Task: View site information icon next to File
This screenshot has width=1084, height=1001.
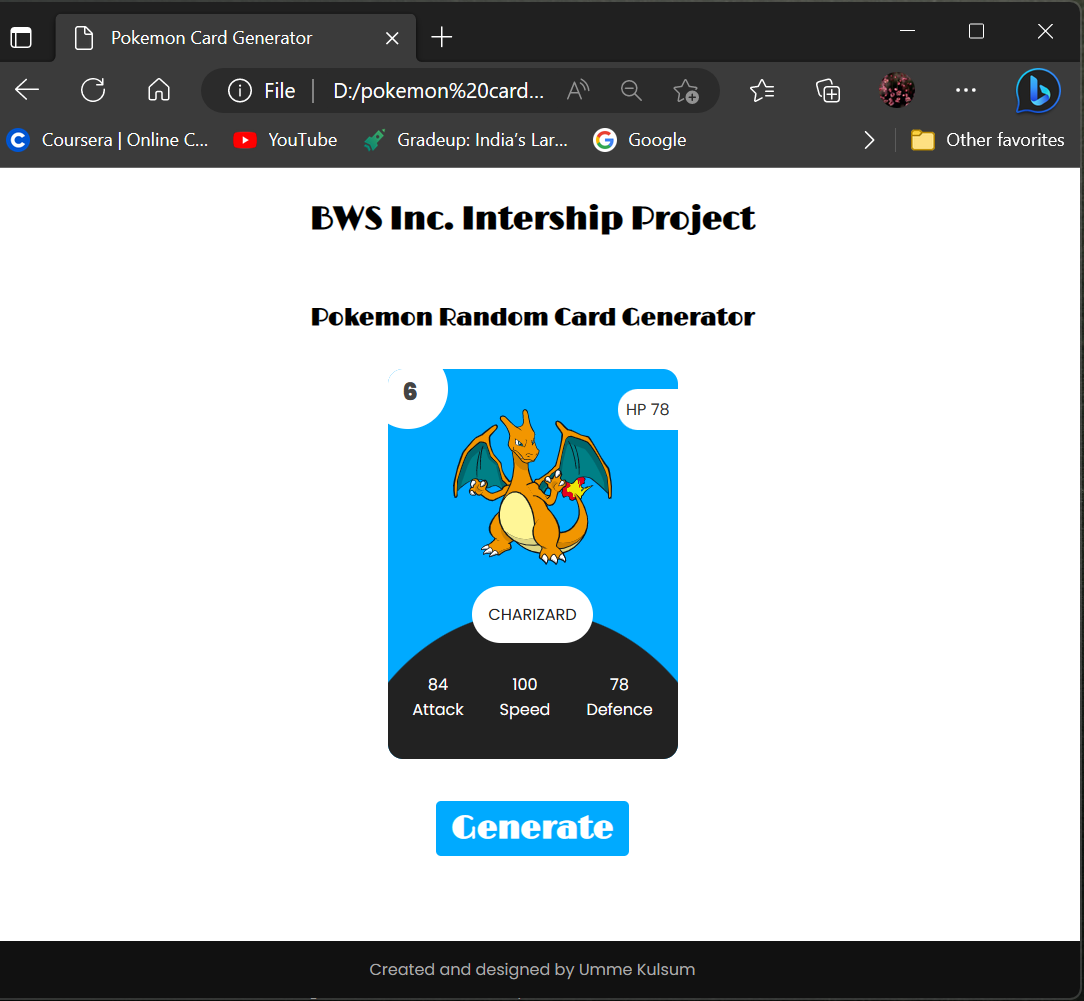Action: [240, 91]
